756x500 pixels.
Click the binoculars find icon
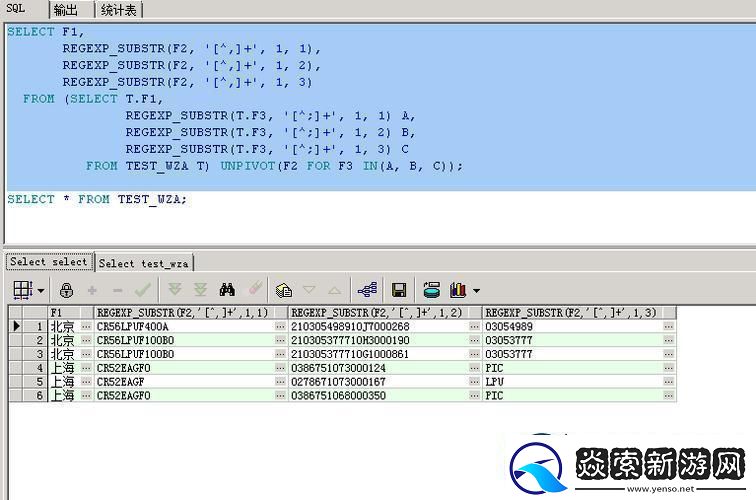[x=228, y=291]
